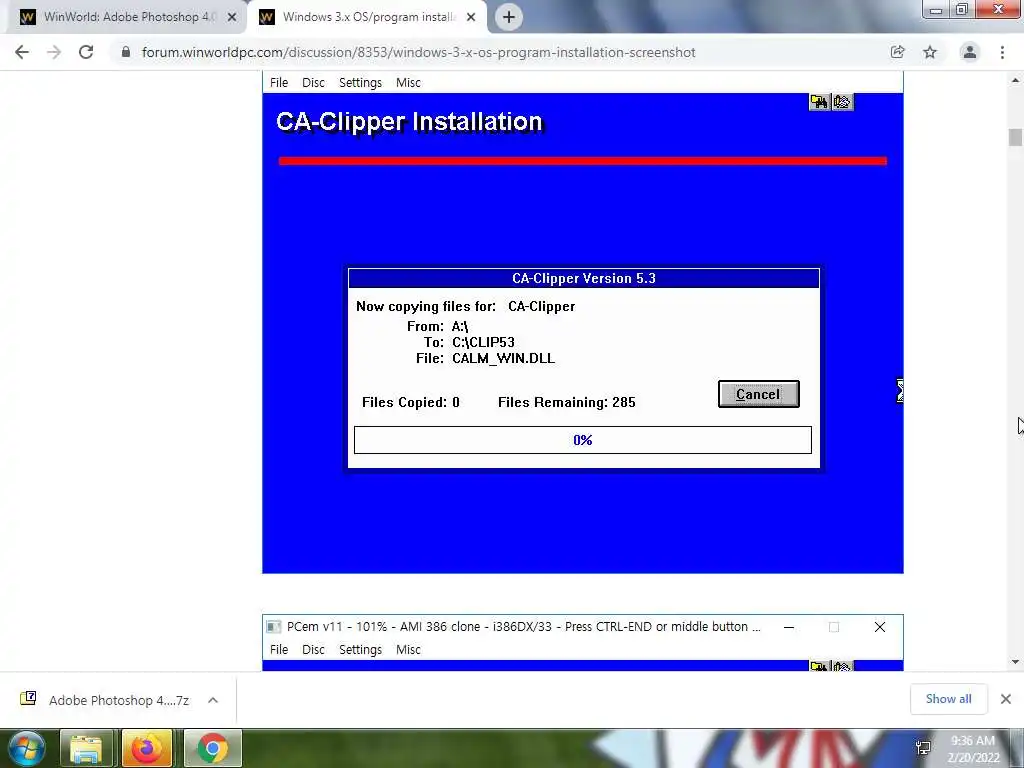The image size is (1024, 768).
Task: Close the Windows 3.x OS/program tab
Action: [x=471, y=18]
